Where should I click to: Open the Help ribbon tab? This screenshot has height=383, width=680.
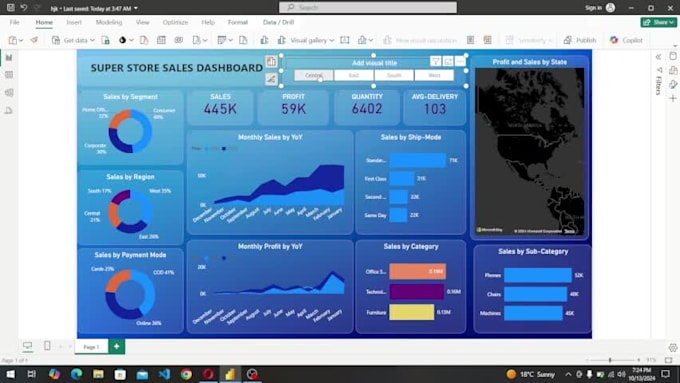(x=208, y=22)
